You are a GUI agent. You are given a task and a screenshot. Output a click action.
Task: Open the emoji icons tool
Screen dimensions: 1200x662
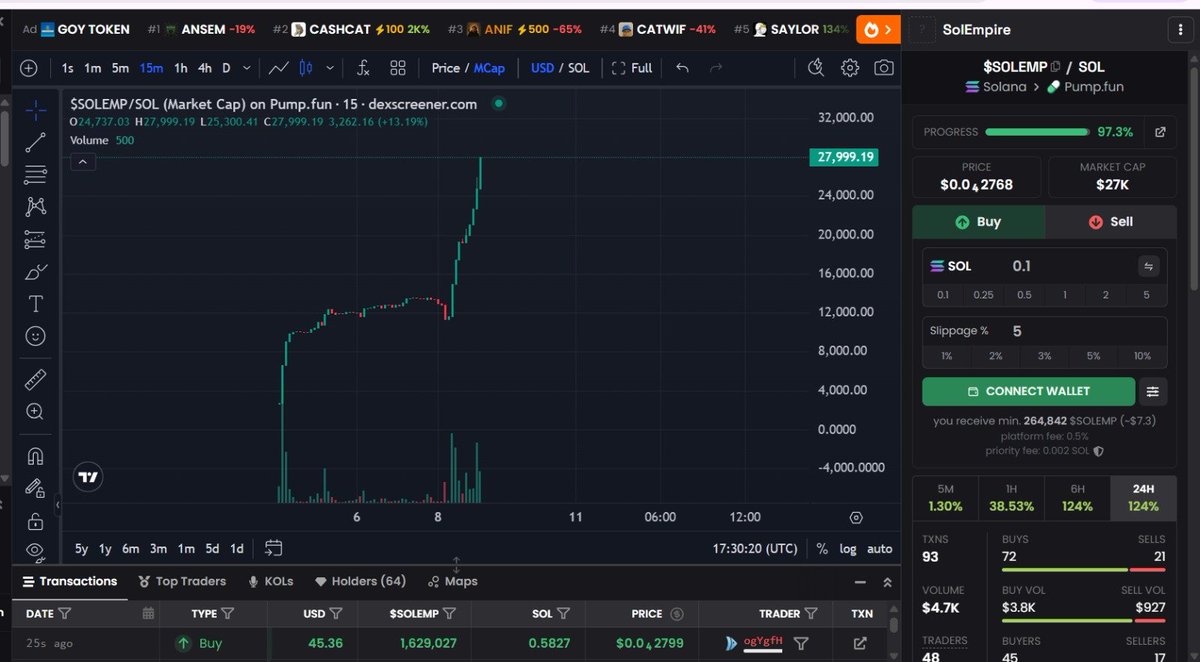point(36,336)
